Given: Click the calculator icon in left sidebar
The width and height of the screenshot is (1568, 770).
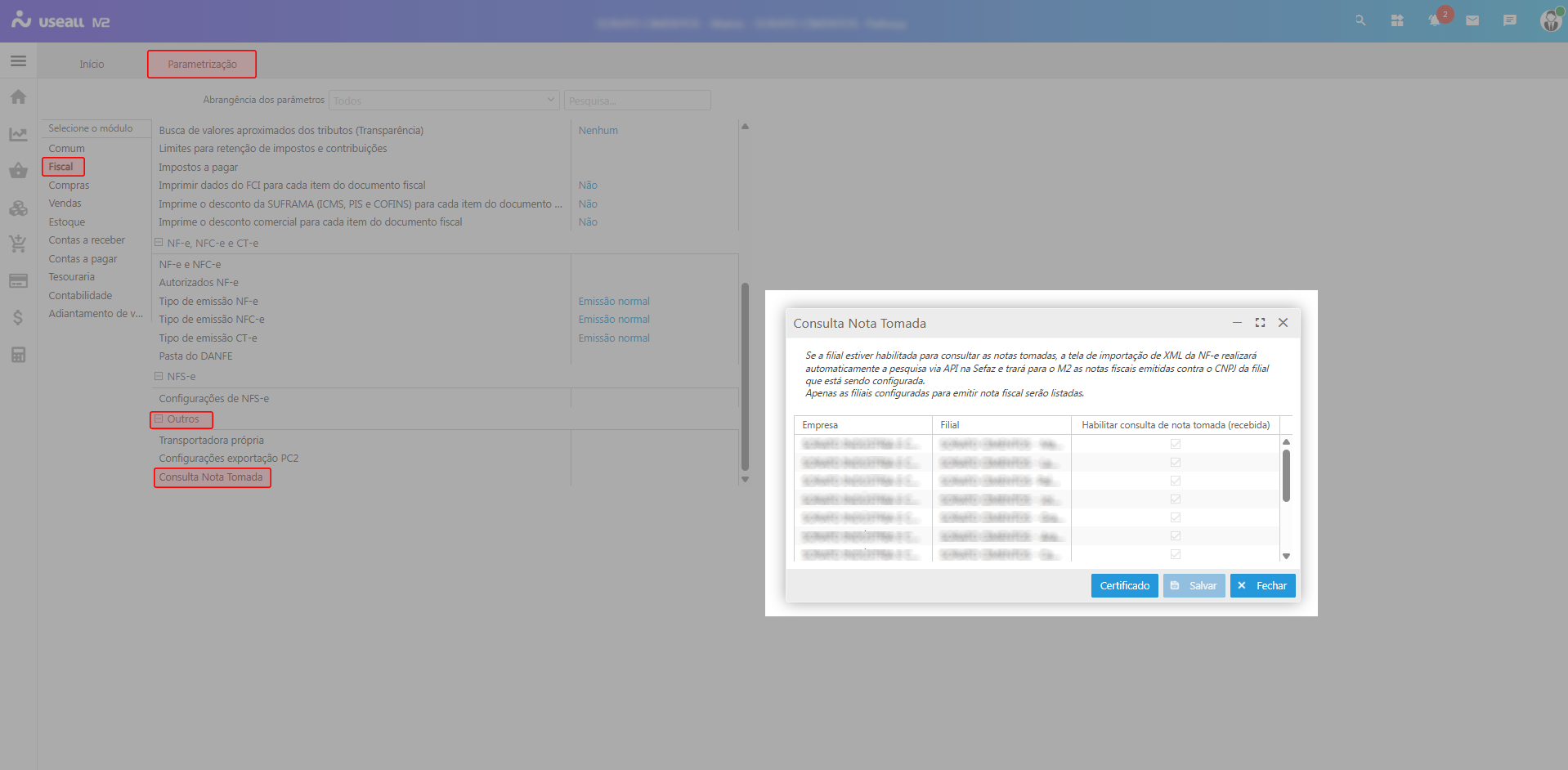Looking at the screenshot, I should point(18,355).
